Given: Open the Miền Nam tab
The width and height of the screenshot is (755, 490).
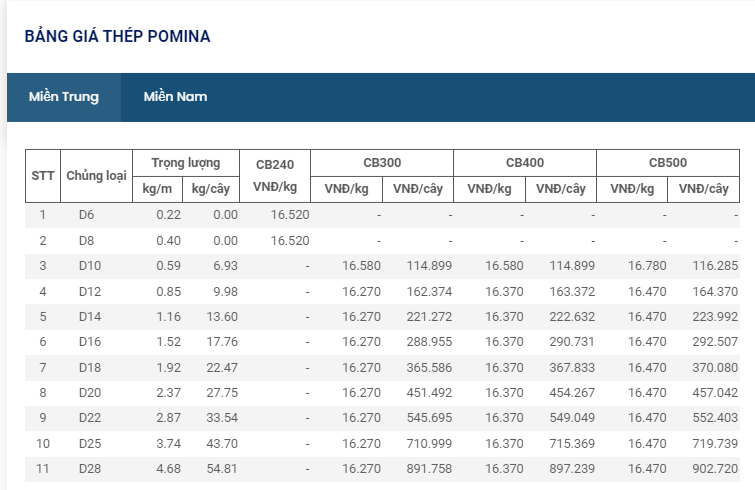Looking at the screenshot, I should (175, 97).
